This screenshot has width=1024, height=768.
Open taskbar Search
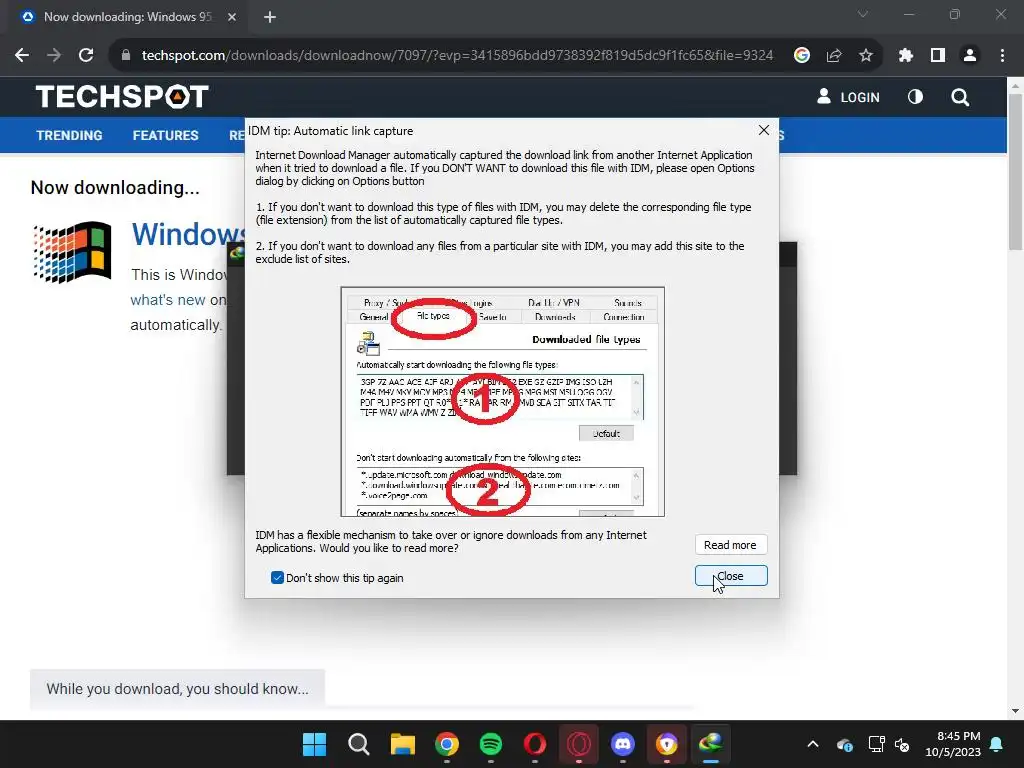point(359,744)
